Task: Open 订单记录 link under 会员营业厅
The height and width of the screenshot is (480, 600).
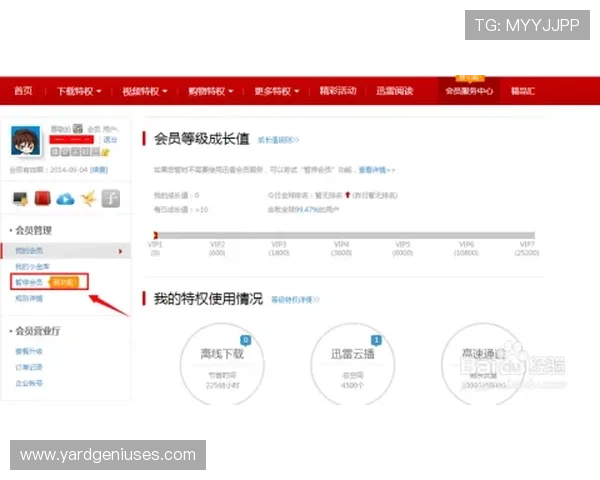Action: (x=29, y=367)
